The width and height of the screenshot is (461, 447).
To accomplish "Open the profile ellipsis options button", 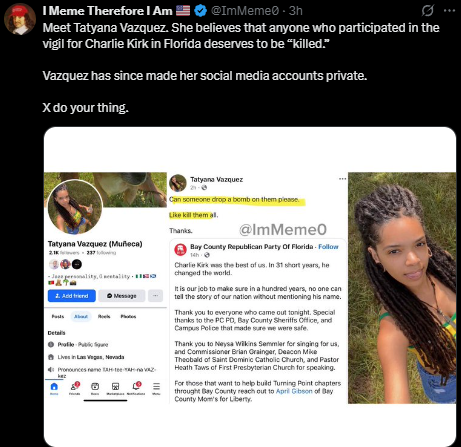I will (x=155, y=296).
